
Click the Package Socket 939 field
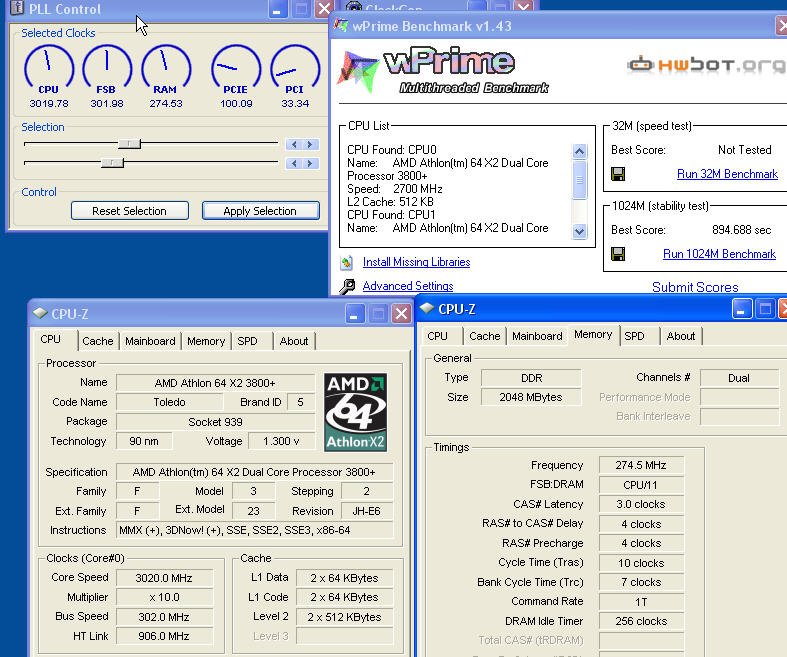click(x=215, y=422)
